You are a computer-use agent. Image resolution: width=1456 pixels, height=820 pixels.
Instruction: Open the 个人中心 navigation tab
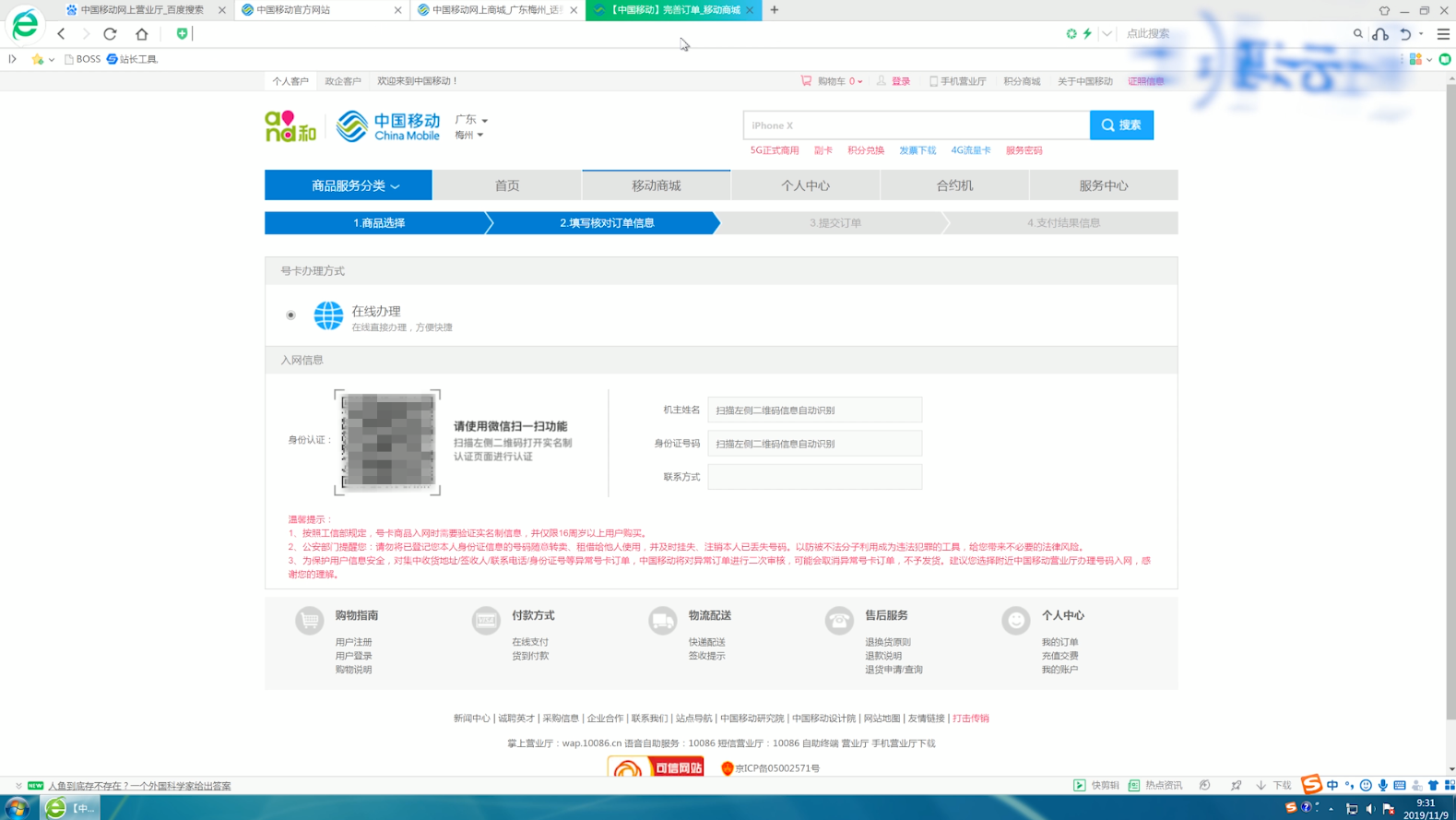tap(806, 185)
